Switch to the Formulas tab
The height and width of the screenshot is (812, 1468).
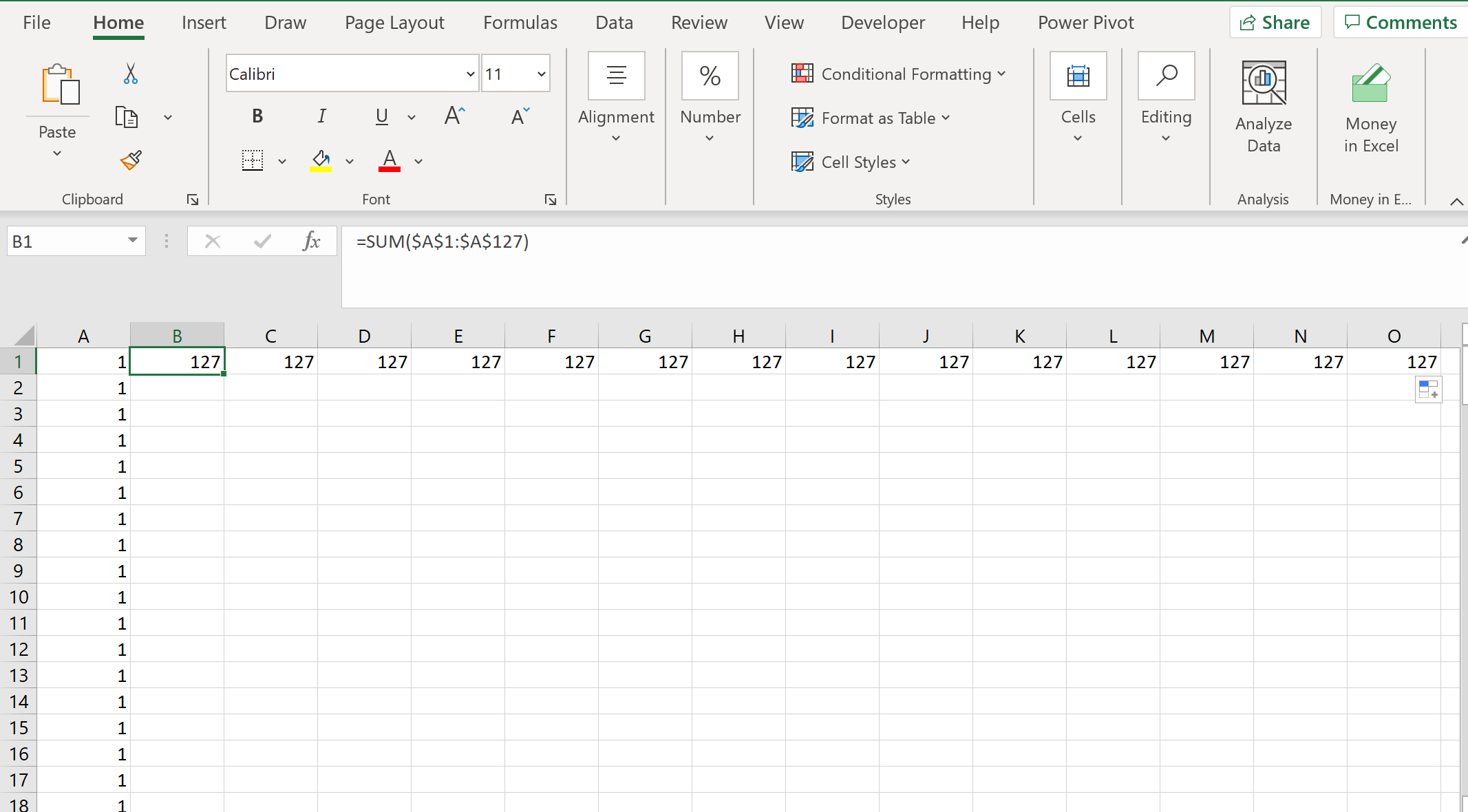[x=520, y=23]
